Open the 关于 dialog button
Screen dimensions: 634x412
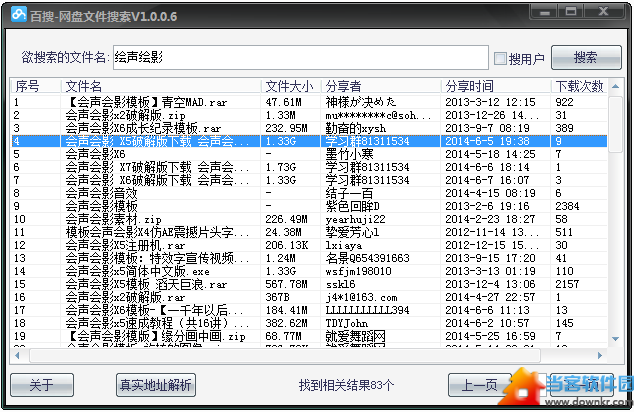(x=42, y=385)
